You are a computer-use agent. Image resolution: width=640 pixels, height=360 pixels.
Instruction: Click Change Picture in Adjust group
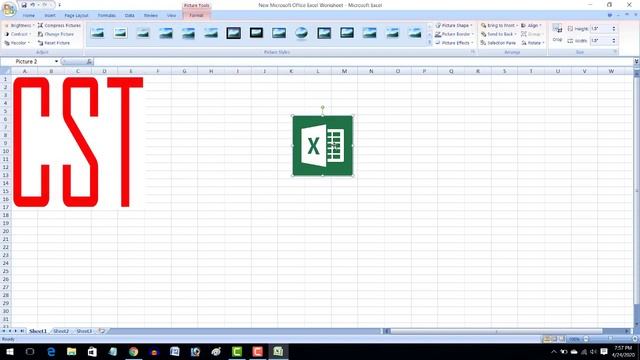(x=56, y=34)
